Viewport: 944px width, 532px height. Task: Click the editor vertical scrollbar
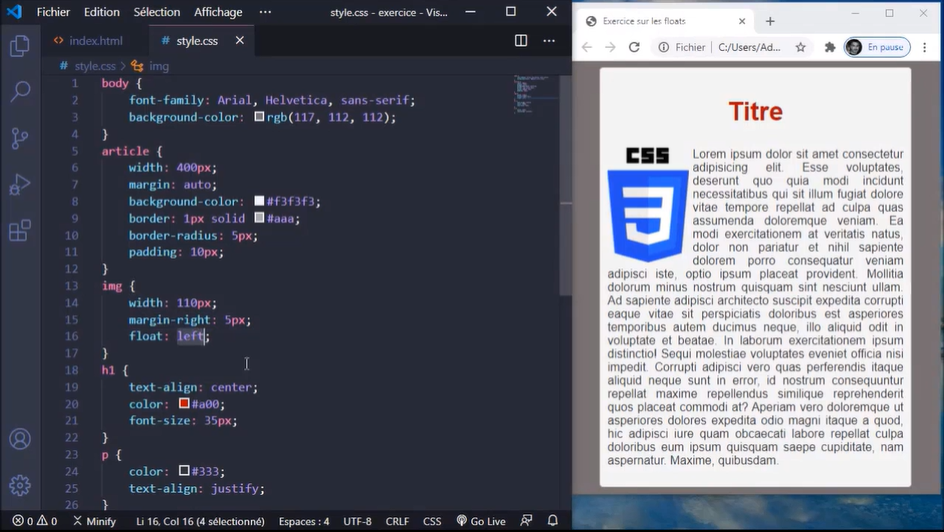click(x=565, y=185)
